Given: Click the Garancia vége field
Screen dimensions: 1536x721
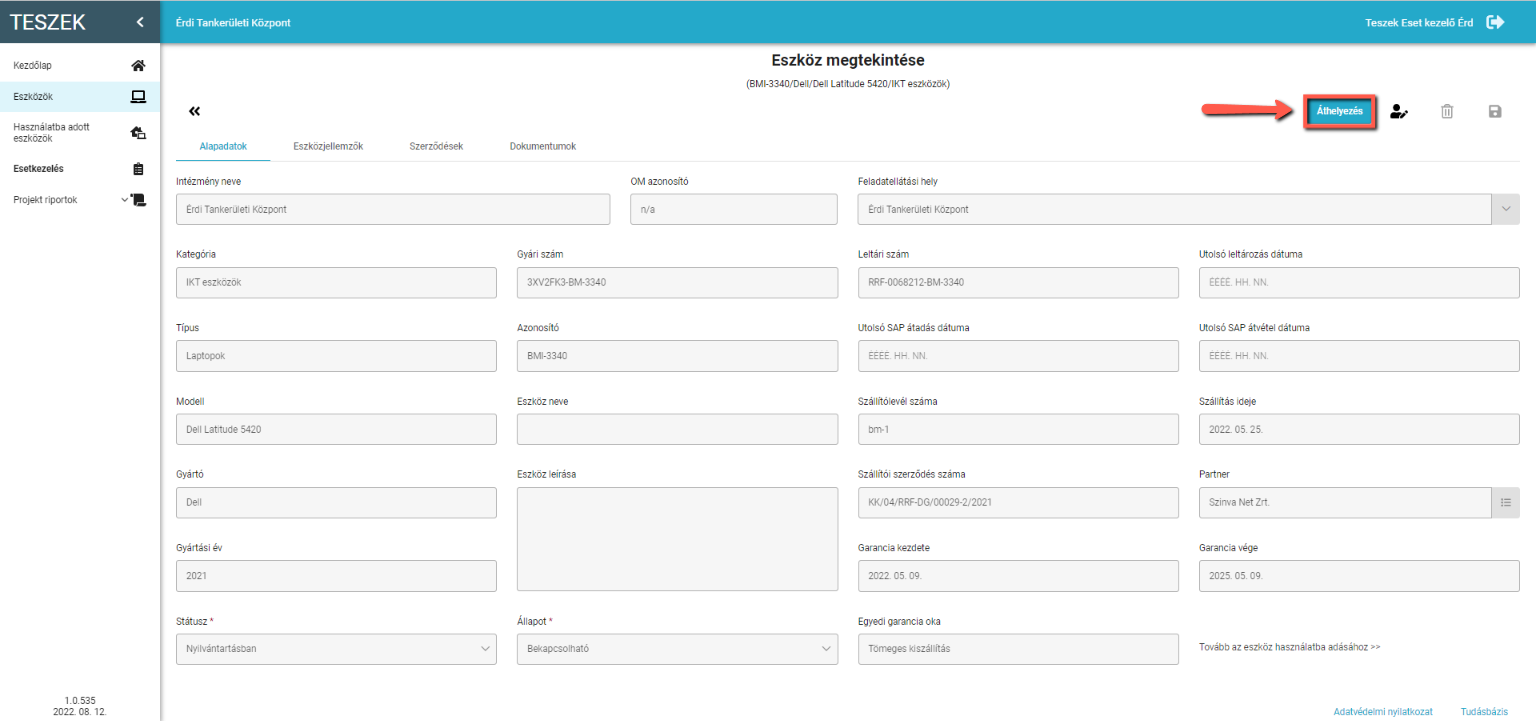Looking at the screenshot, I should pos(1359,575).
